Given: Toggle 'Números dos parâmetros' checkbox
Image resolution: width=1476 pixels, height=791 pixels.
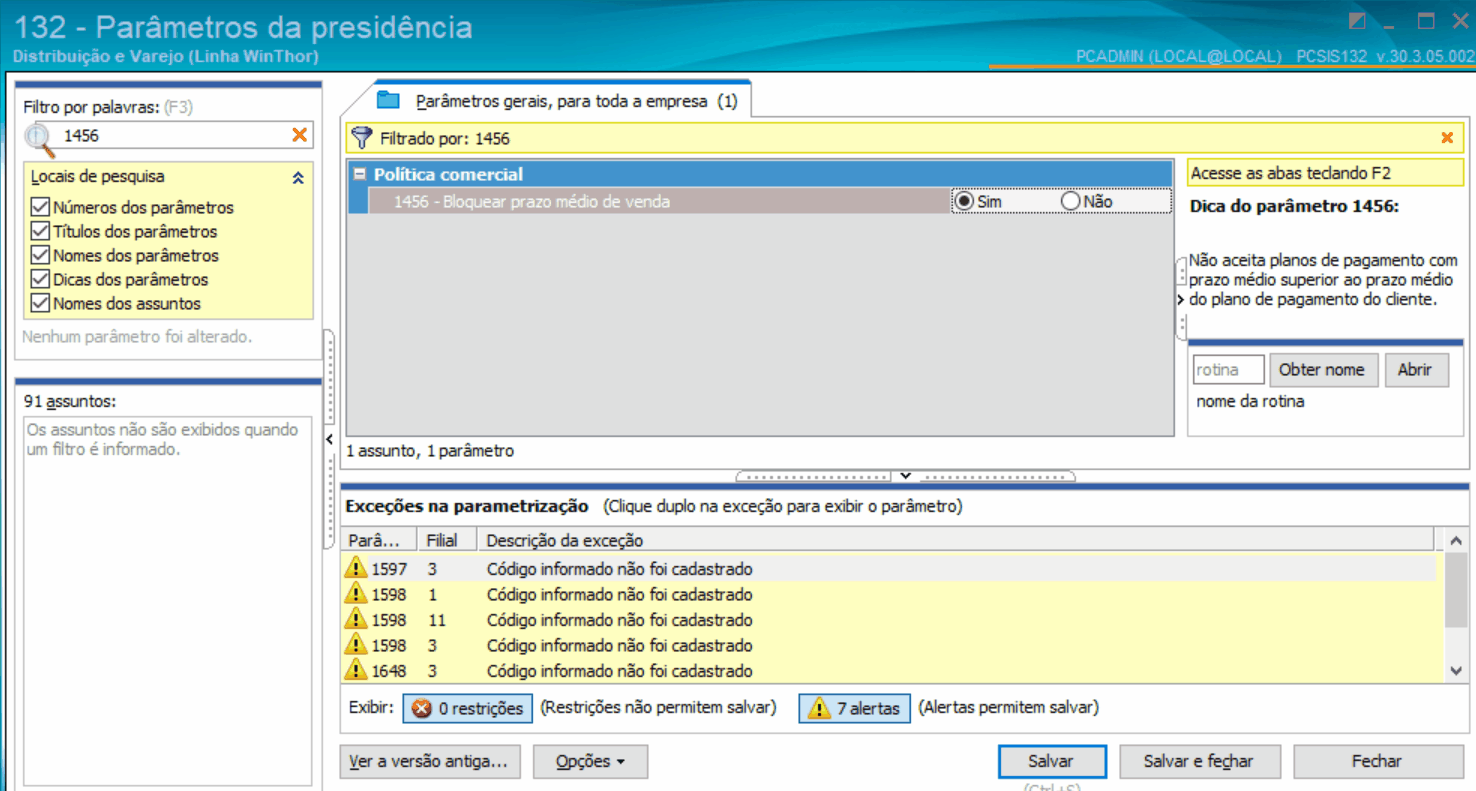Looking at the screenshot, I should (40, 208).
